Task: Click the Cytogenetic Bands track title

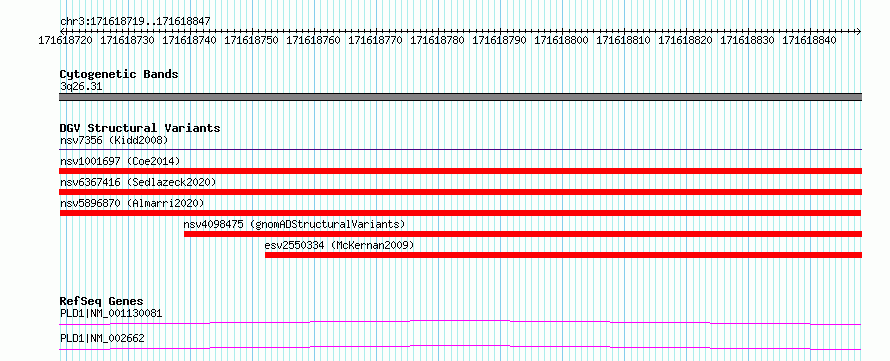Action: (x=119, y=74)
